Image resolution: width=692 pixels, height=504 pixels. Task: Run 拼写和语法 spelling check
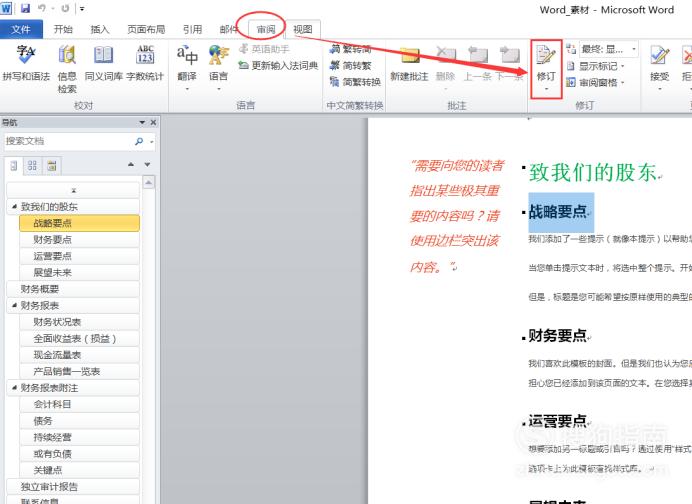coord(26,64)
